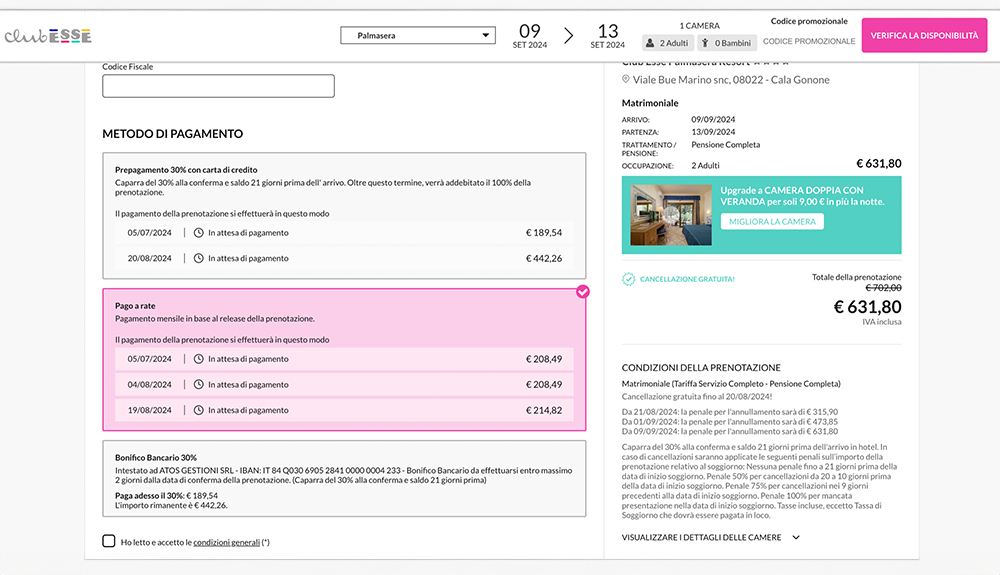
Task: Click clock icon on the €189,54 row
Action: (x=198, y=233)
